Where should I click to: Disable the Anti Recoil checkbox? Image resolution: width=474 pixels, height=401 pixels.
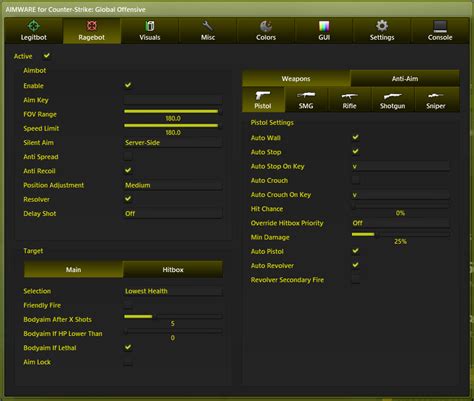coord(128,171)
